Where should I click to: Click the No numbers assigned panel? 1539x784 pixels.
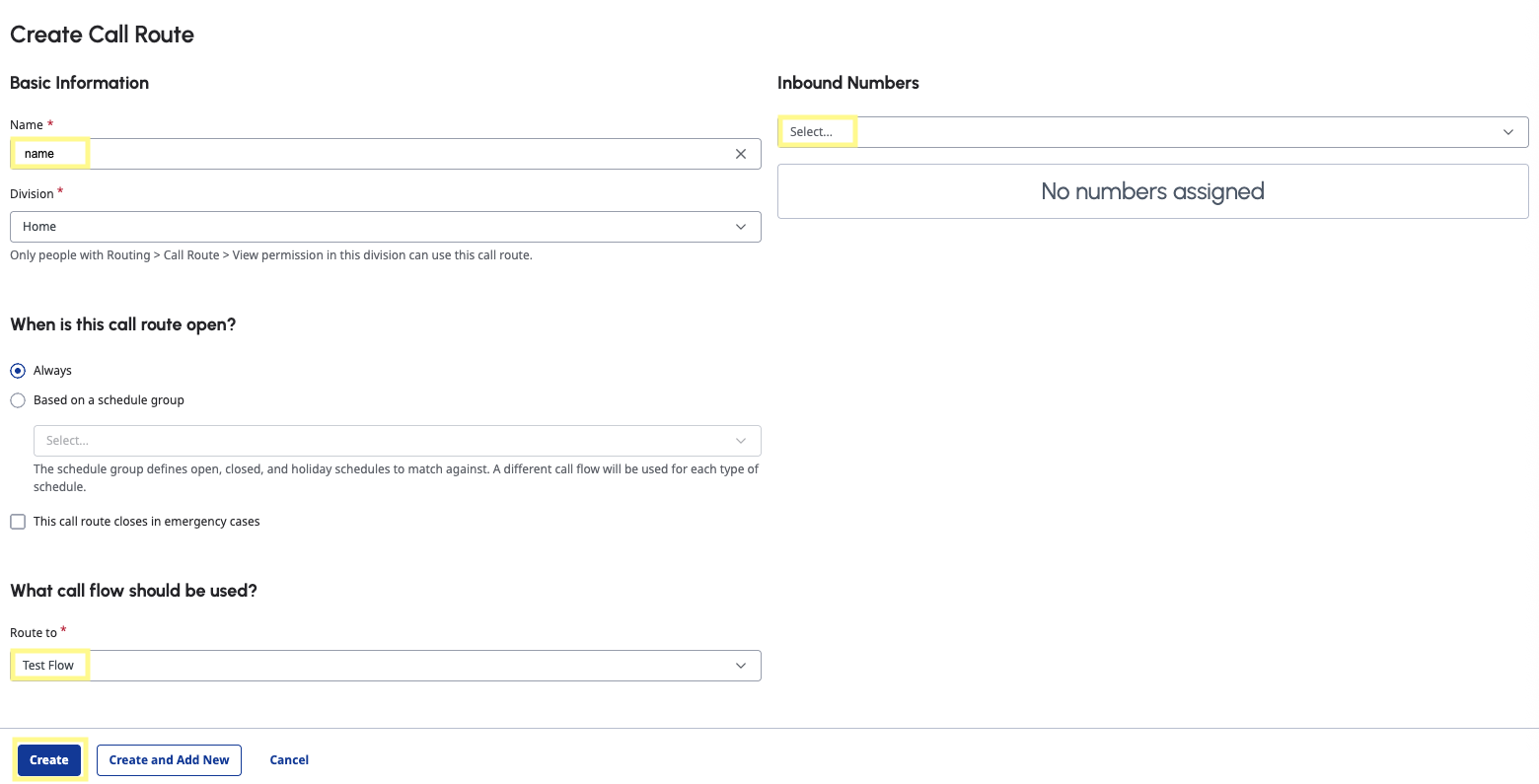pyautogui.click(x=1152, y=191)
